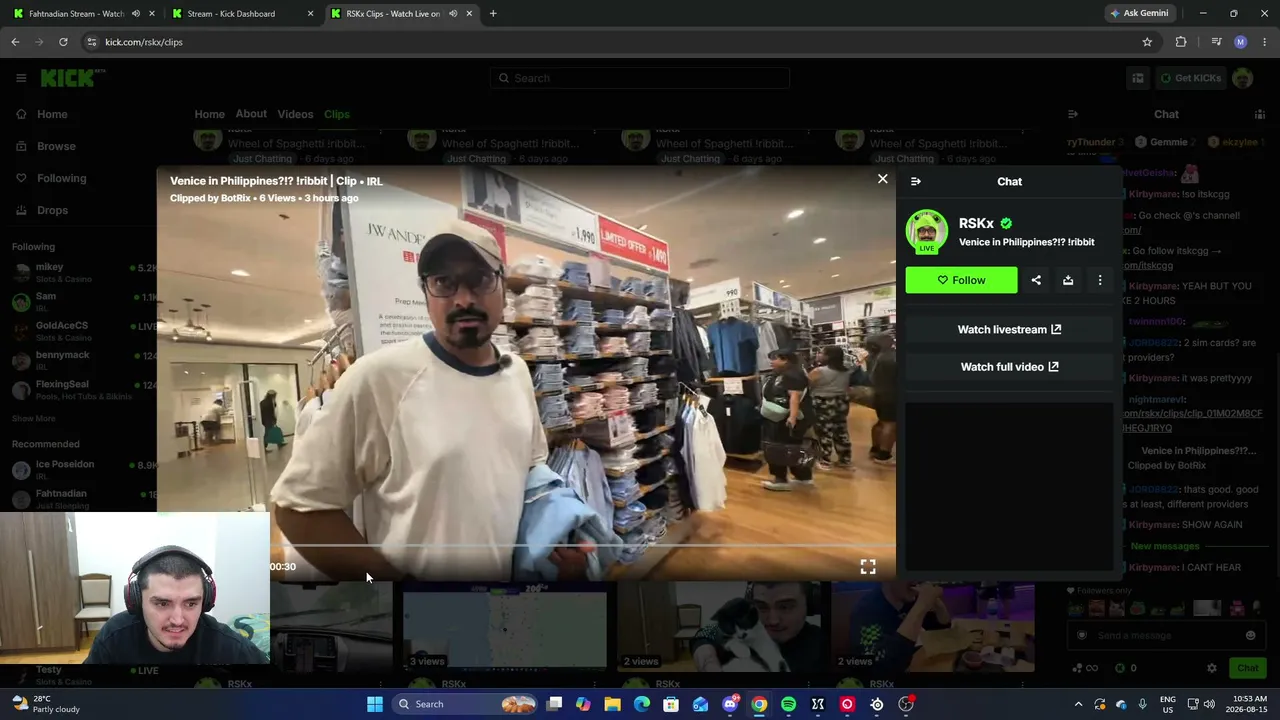Switch to the channel About tab

[251, 114]
